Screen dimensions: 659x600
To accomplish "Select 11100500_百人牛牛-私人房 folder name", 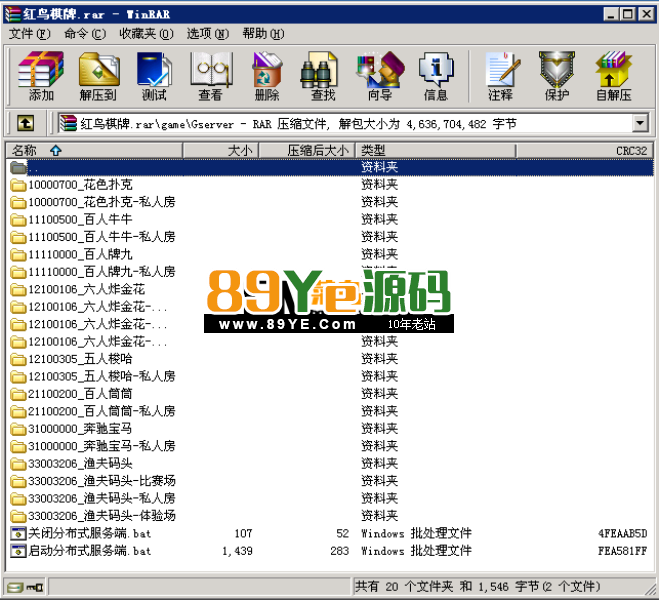I will pos(102,237).
